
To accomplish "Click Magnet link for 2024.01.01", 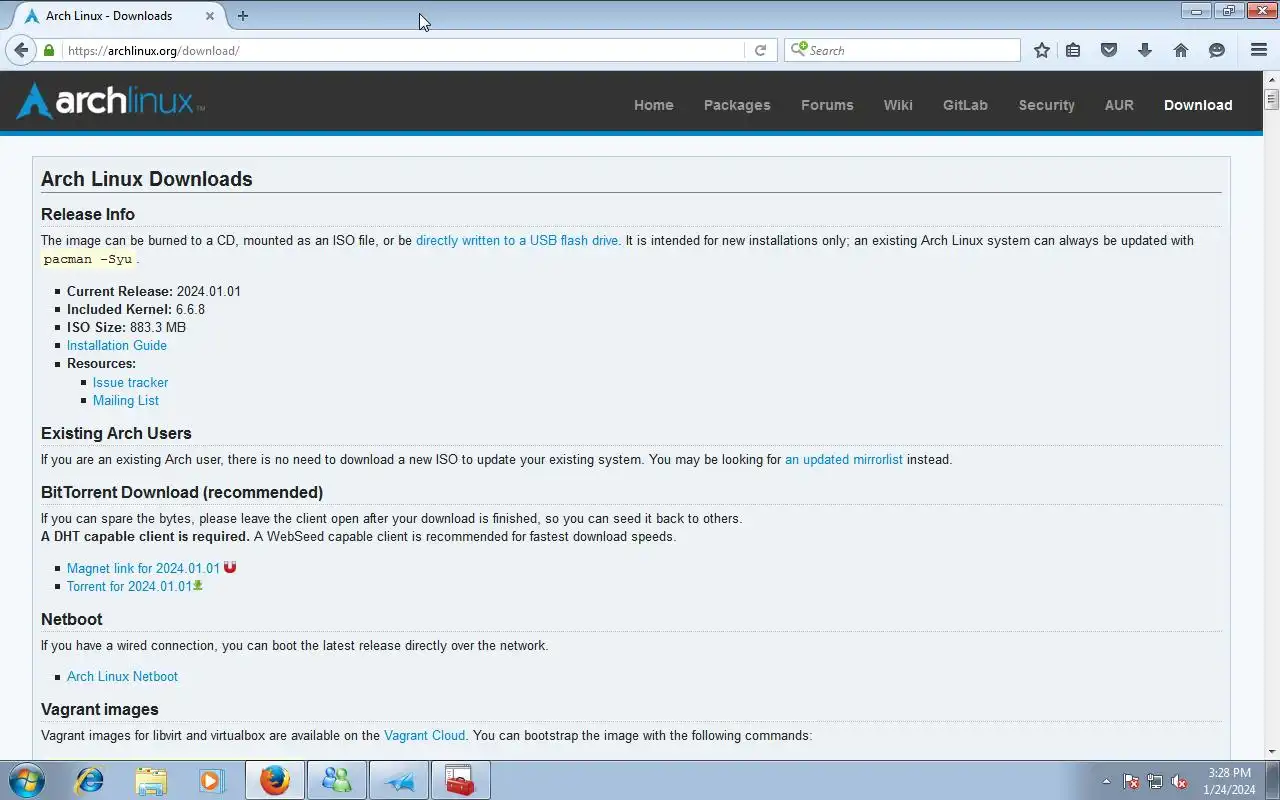I will (143, 568).
